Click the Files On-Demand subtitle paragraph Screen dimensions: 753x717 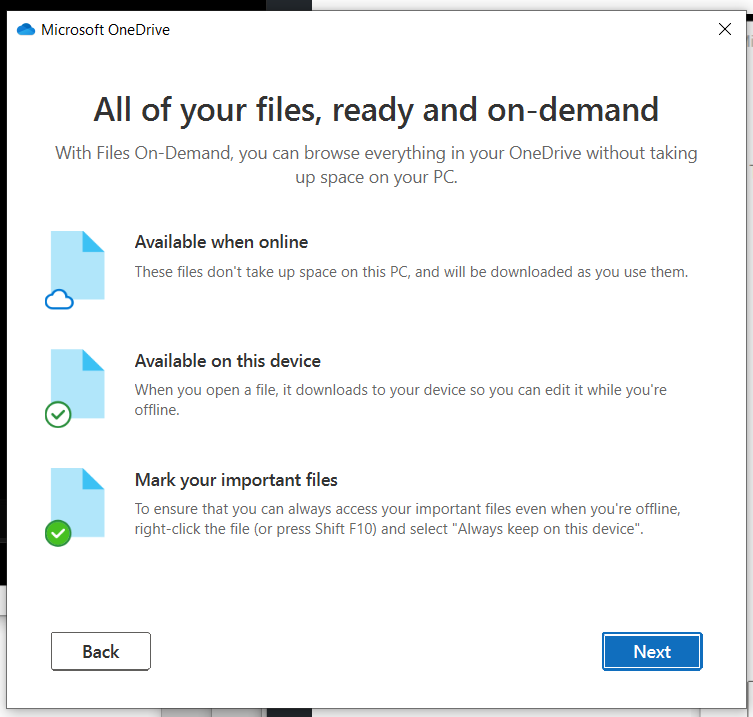click(376, 165)
